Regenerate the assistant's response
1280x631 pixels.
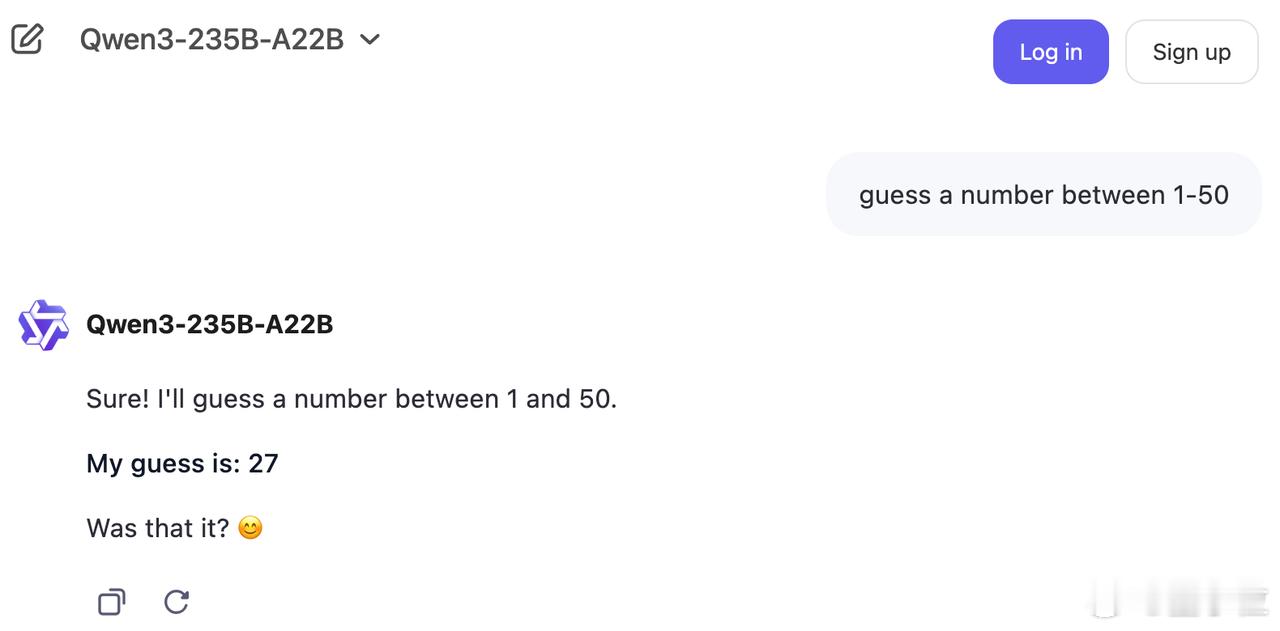point(177,602)
